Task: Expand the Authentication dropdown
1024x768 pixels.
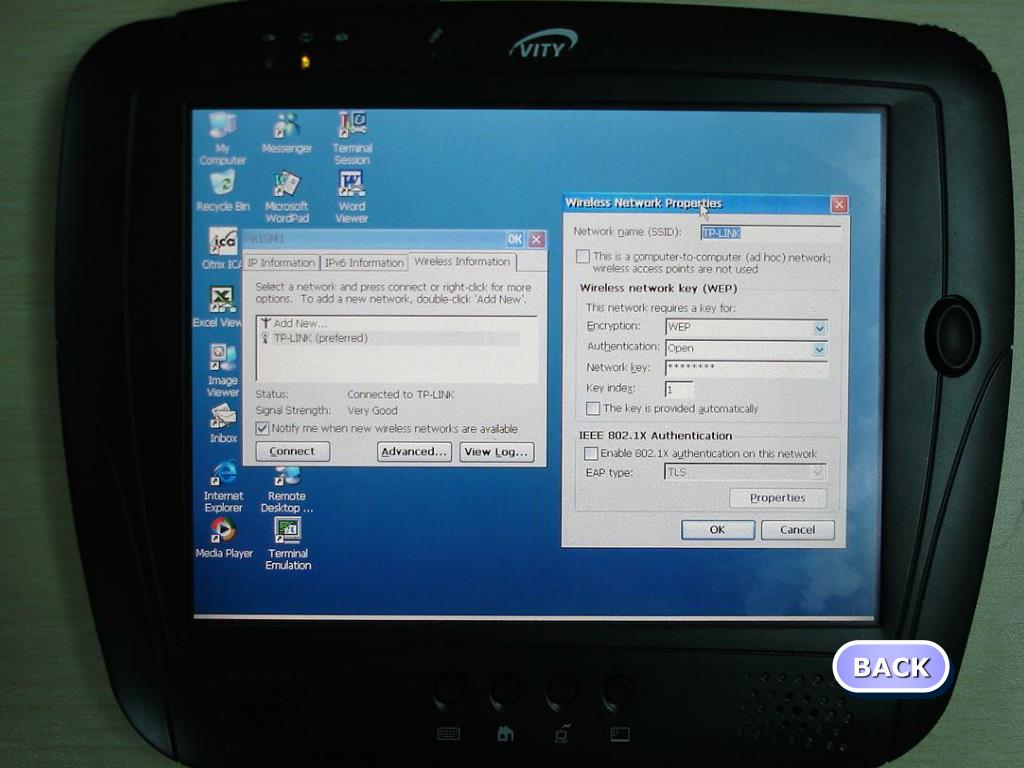Action: coord(820,349)
